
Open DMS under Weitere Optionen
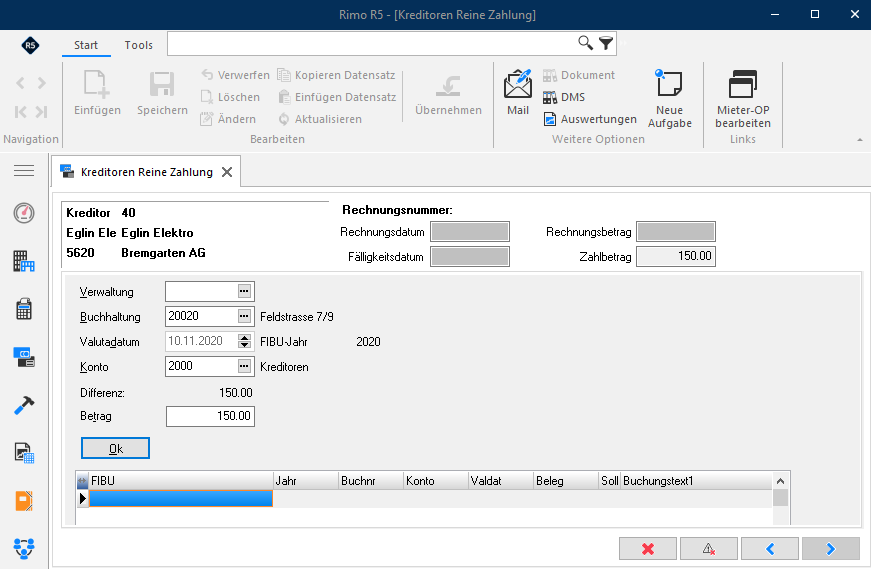click(564, 97)
